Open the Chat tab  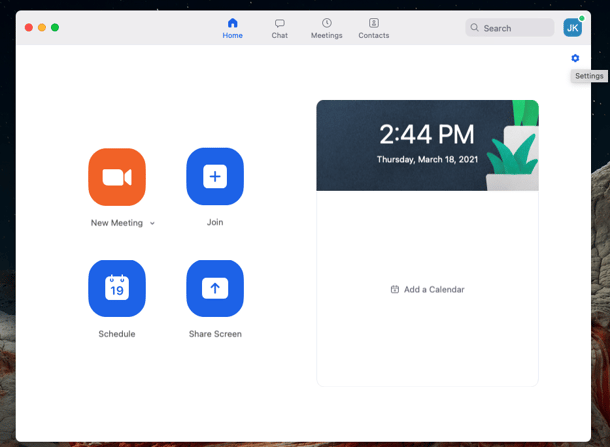click(x=279, y=28)
